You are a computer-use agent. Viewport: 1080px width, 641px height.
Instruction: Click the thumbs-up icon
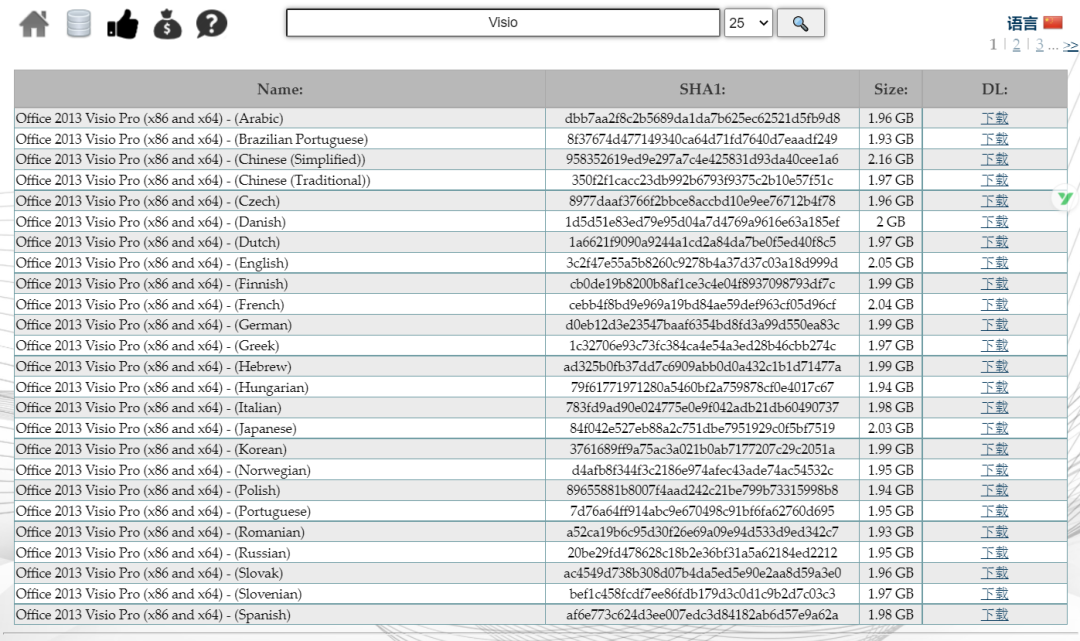point(122,24)
